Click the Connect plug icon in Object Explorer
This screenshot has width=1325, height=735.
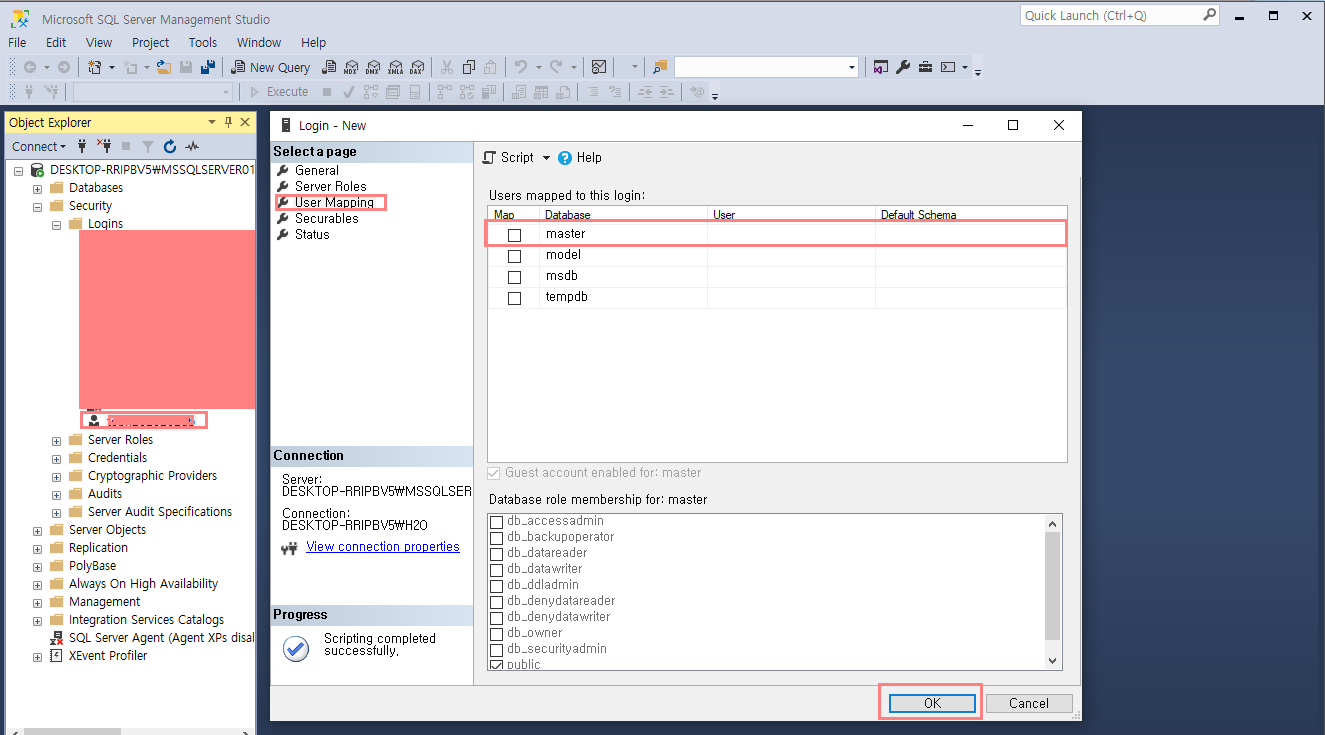pos(82,146)
